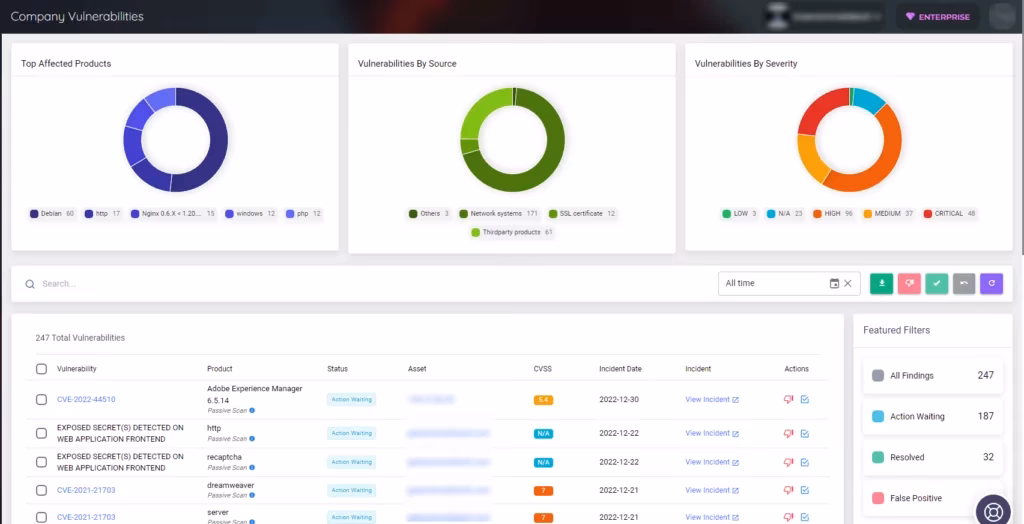
Task: Check the CVE-2022-44510 row checkbox
Action: [41, 399]
